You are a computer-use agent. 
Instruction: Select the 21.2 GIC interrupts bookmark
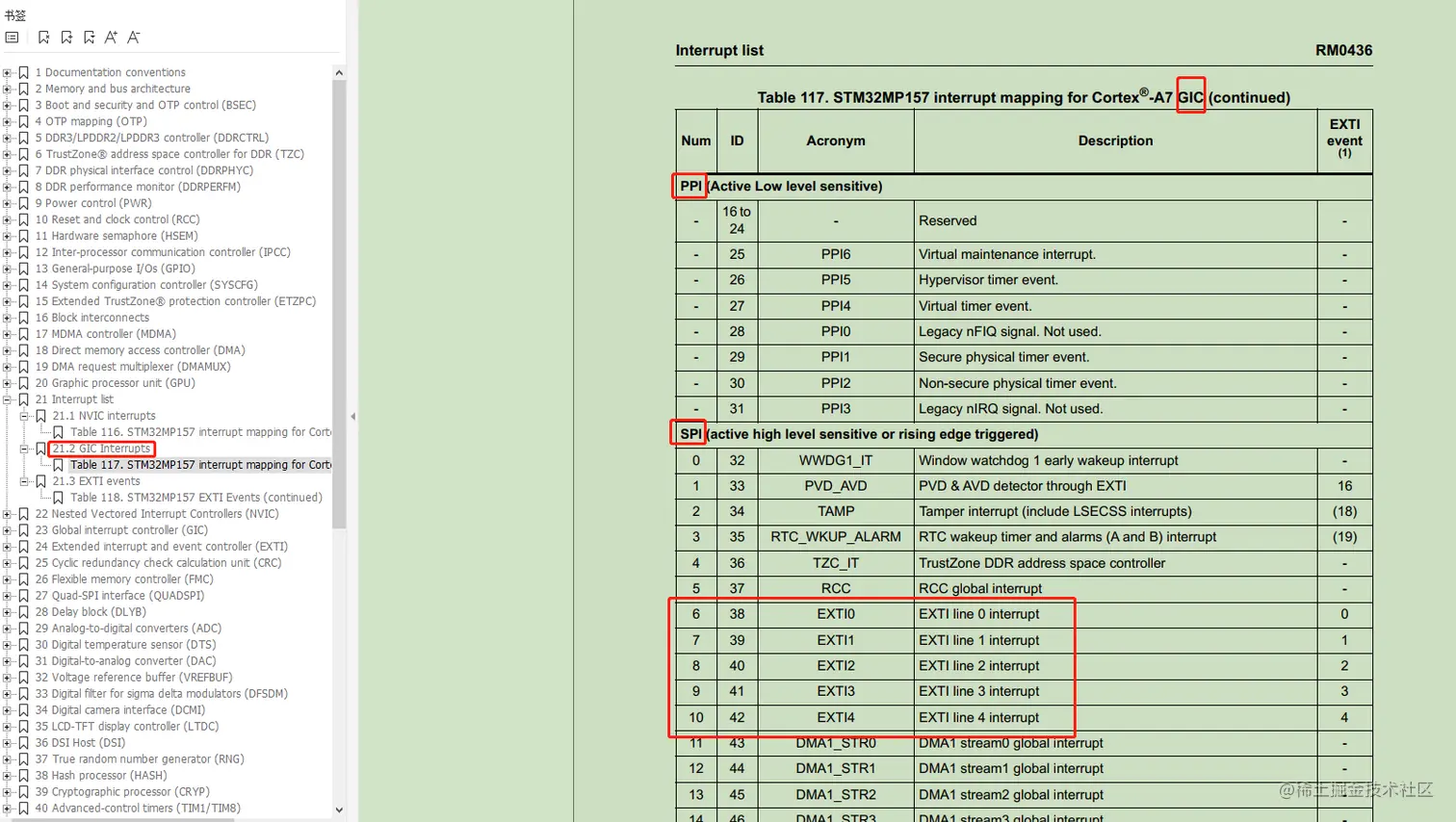coord(101,449)
